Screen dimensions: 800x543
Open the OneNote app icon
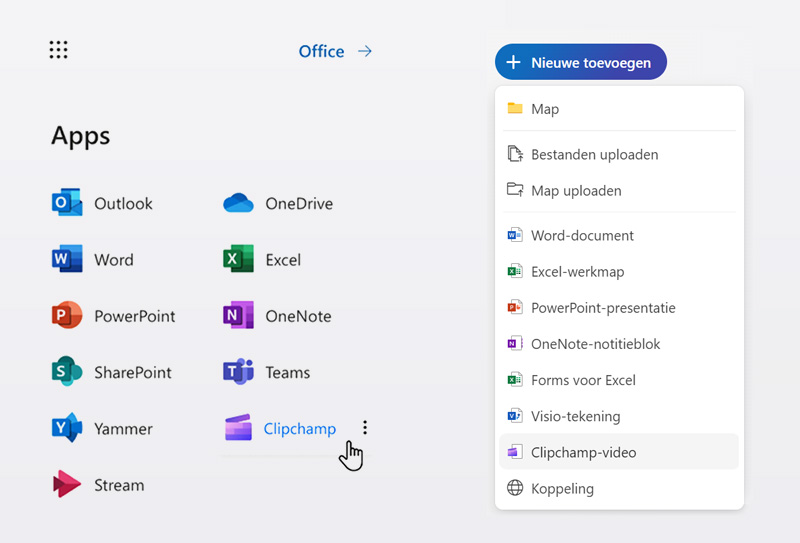pos(238,316)
